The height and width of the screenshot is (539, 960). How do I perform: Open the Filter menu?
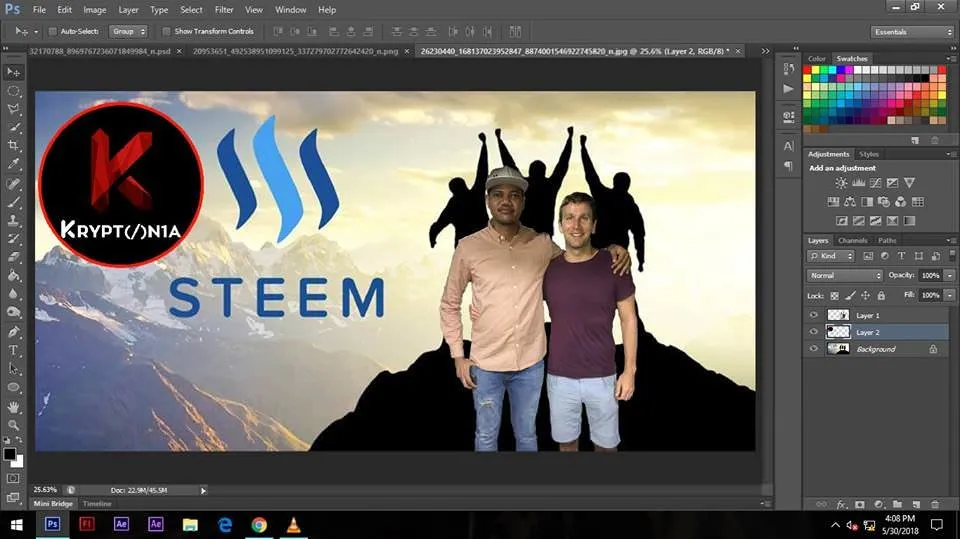[224, 10]
